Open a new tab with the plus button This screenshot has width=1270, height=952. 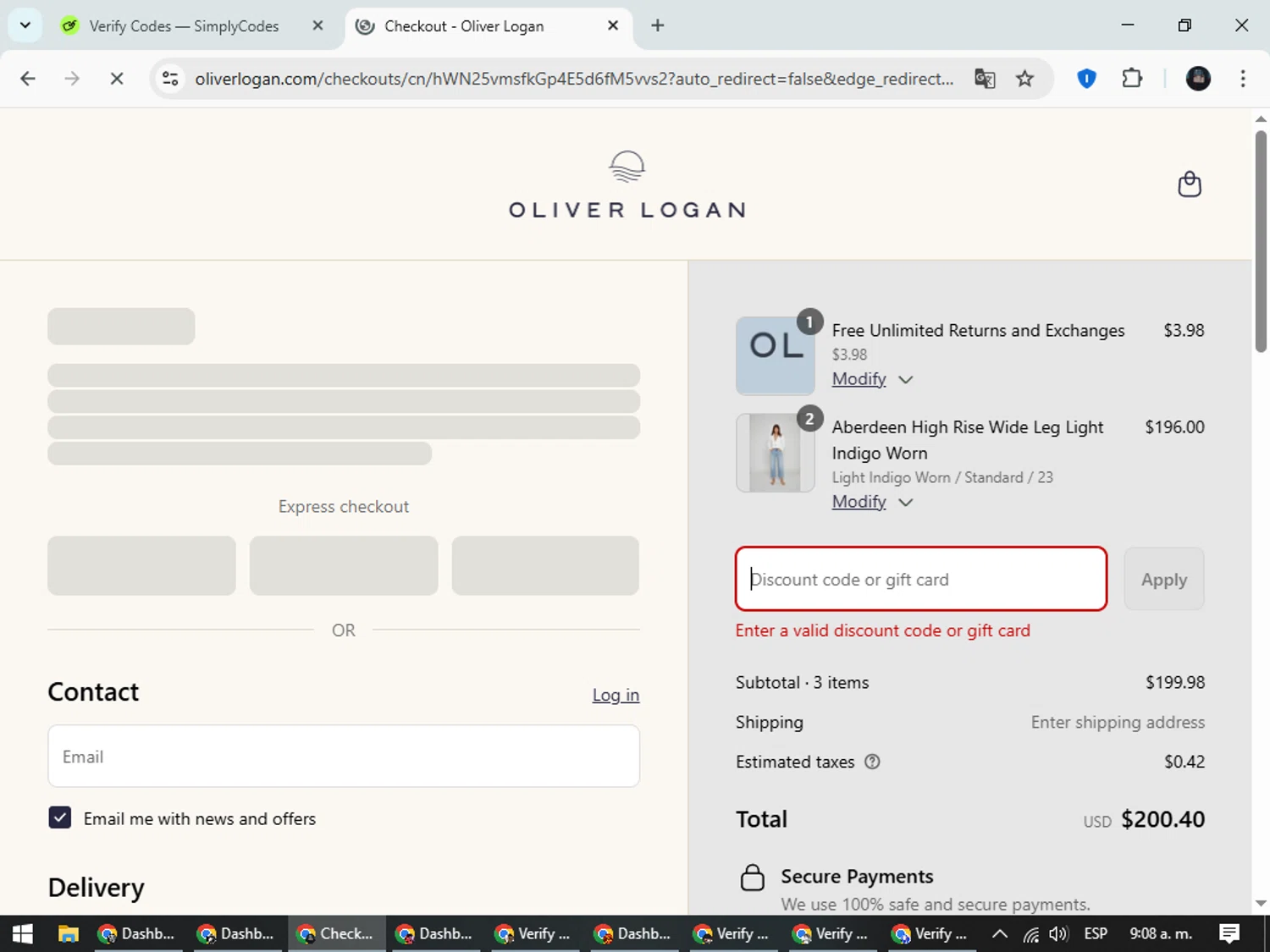tap(658, 25)
